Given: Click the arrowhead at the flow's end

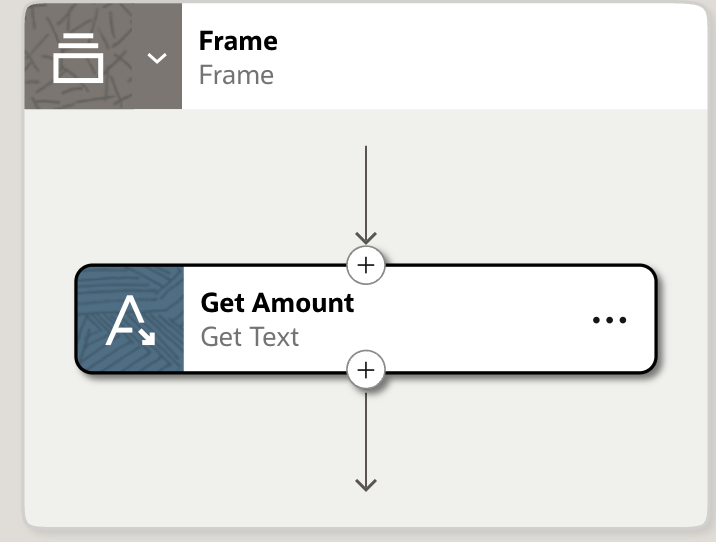Looking at the screenshot, I should [366, 484].
